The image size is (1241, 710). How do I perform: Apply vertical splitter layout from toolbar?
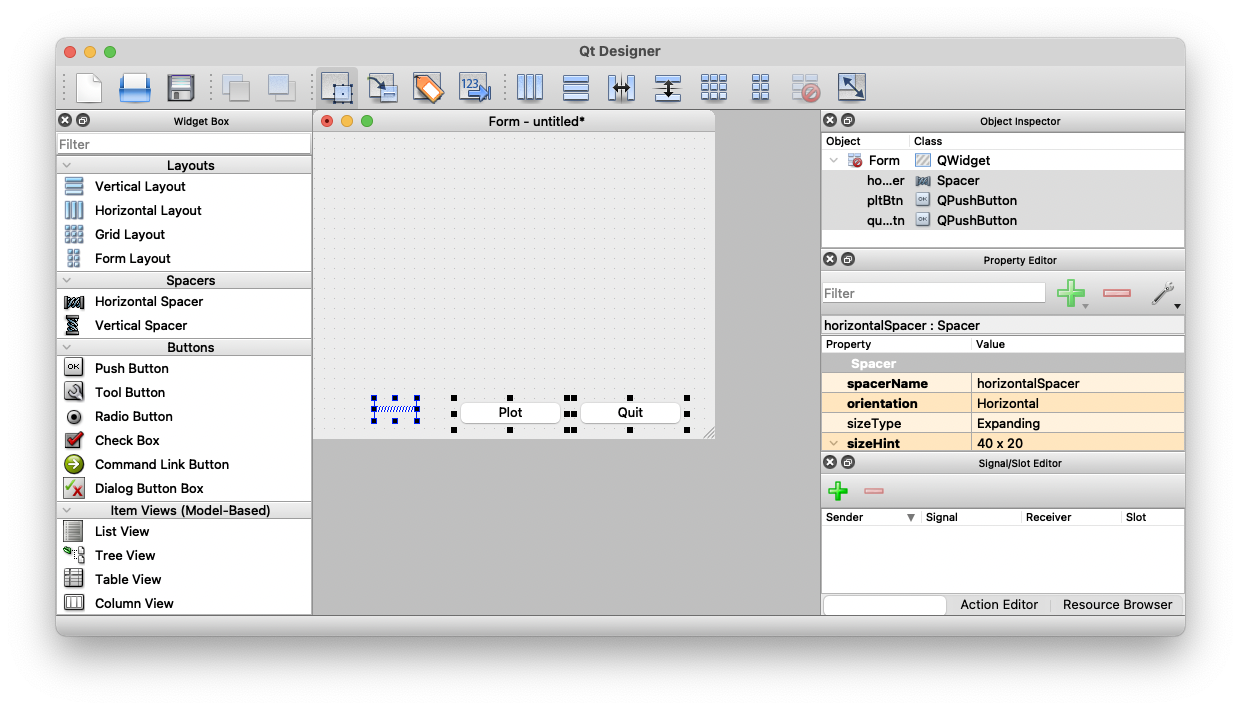click(x=668, y=88)
